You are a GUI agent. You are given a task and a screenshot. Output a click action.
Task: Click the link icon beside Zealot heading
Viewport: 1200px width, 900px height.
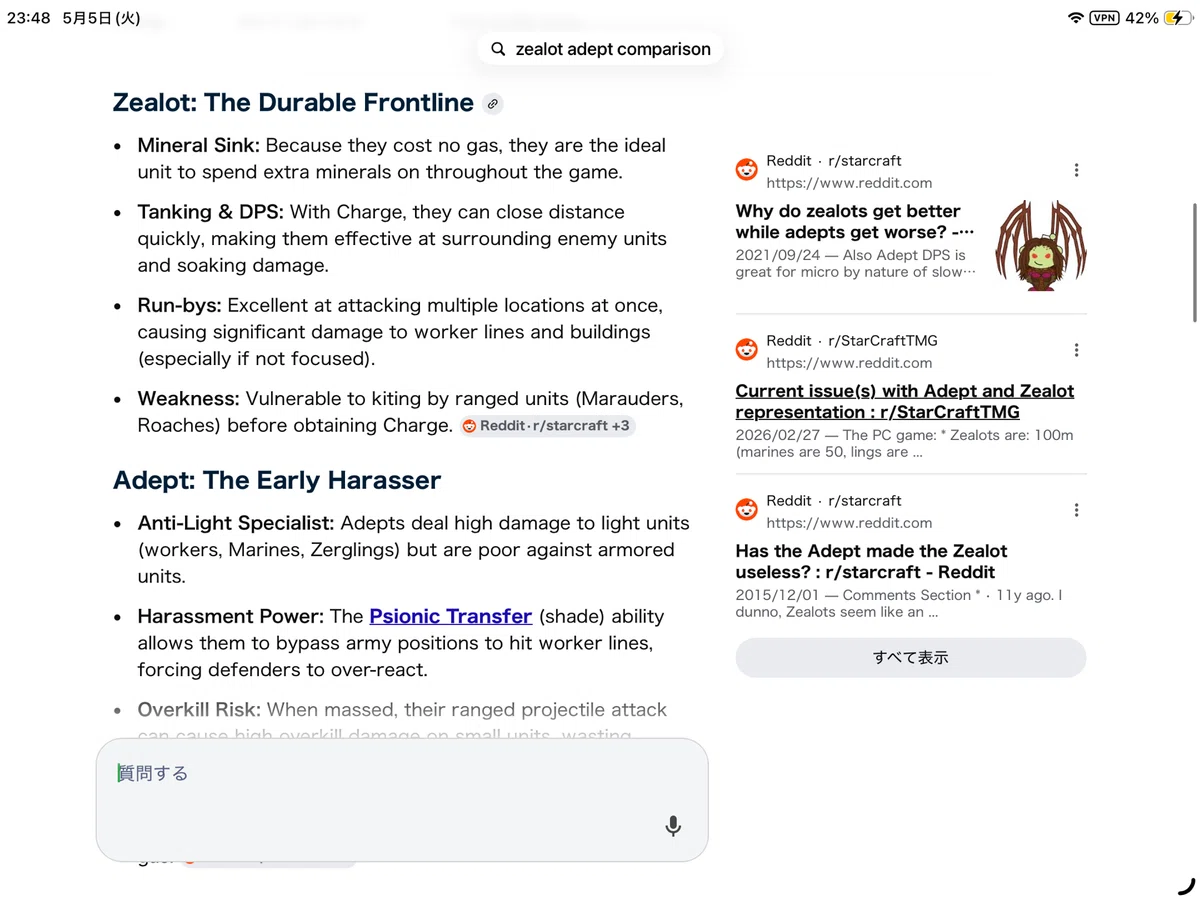[x=492, y=103]
